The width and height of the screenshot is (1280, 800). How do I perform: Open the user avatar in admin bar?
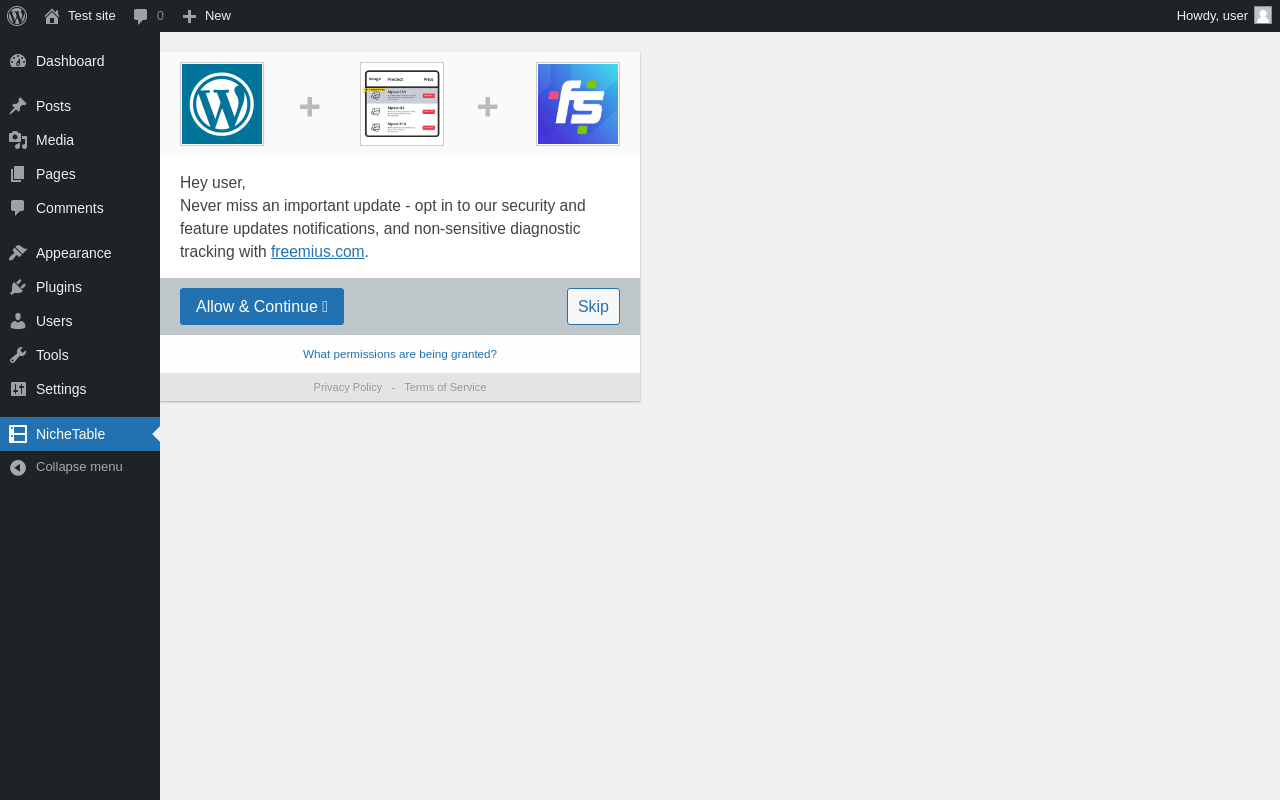click(1263, 15)
